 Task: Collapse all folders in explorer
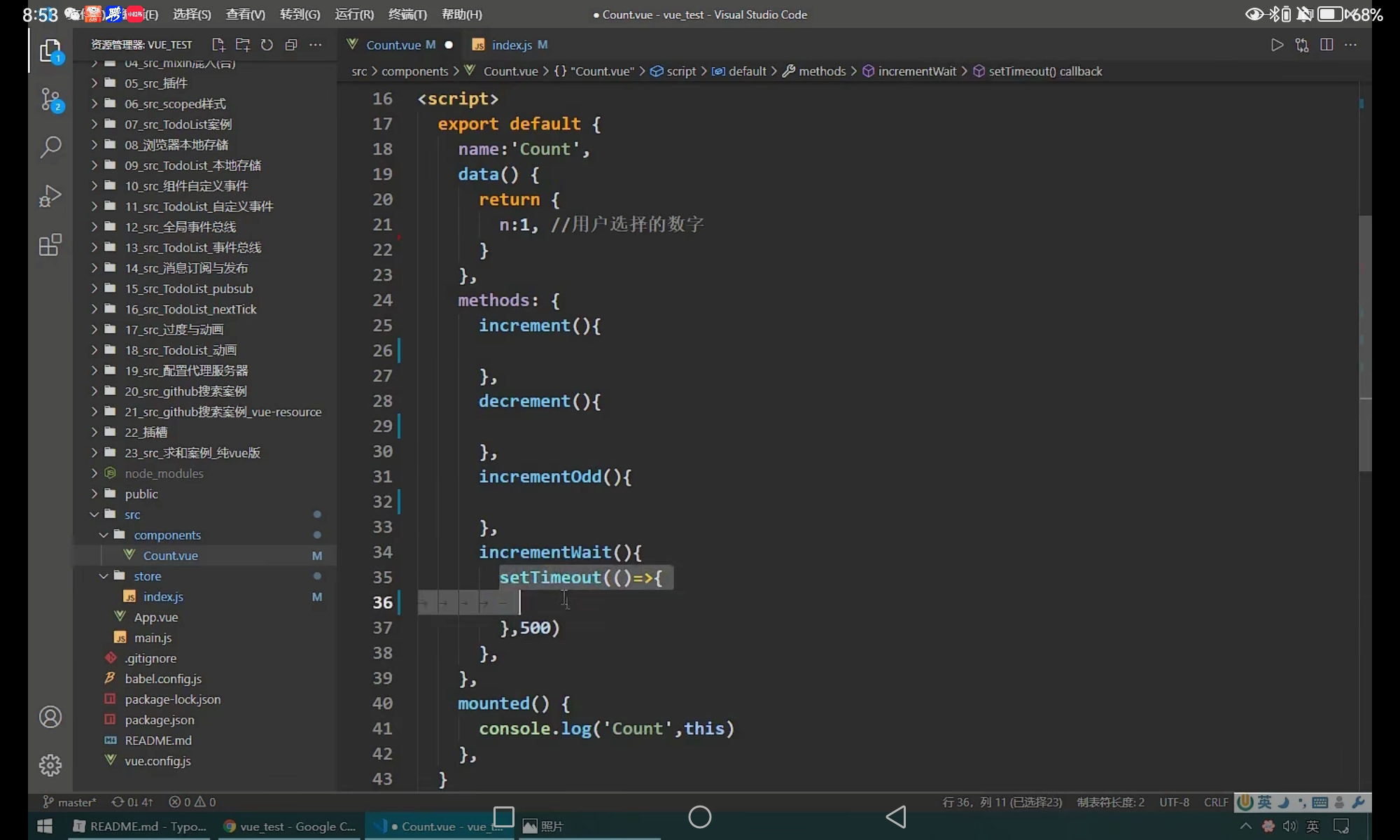(291, 45)
